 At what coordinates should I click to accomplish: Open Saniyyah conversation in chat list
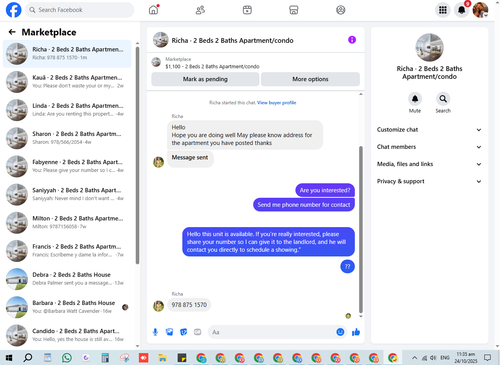point(67,194)
